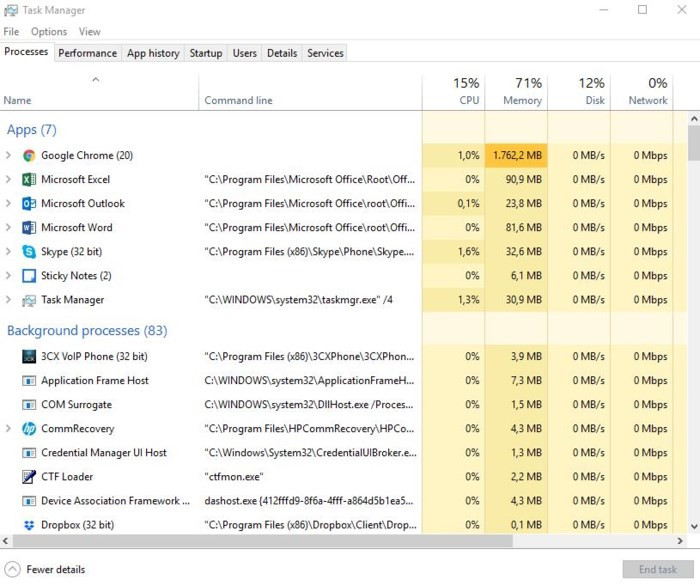
Task: Click the Skype process icon
Action: point(29,252)
